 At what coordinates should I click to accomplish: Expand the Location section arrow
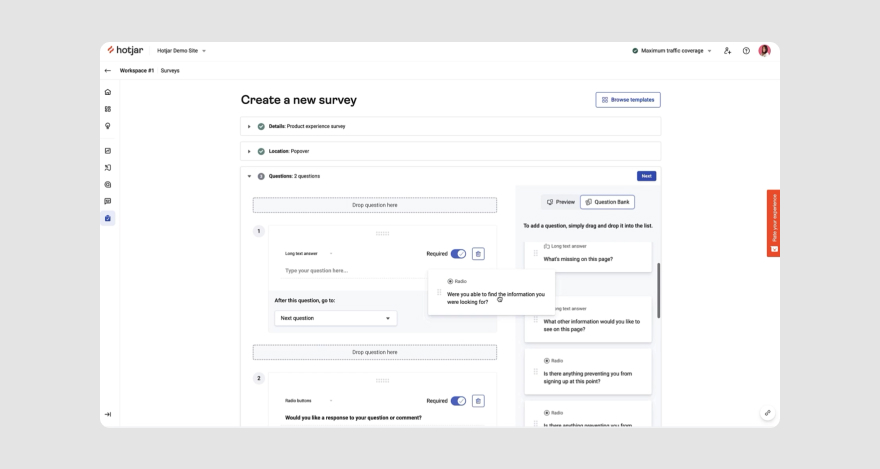[249, 151]
